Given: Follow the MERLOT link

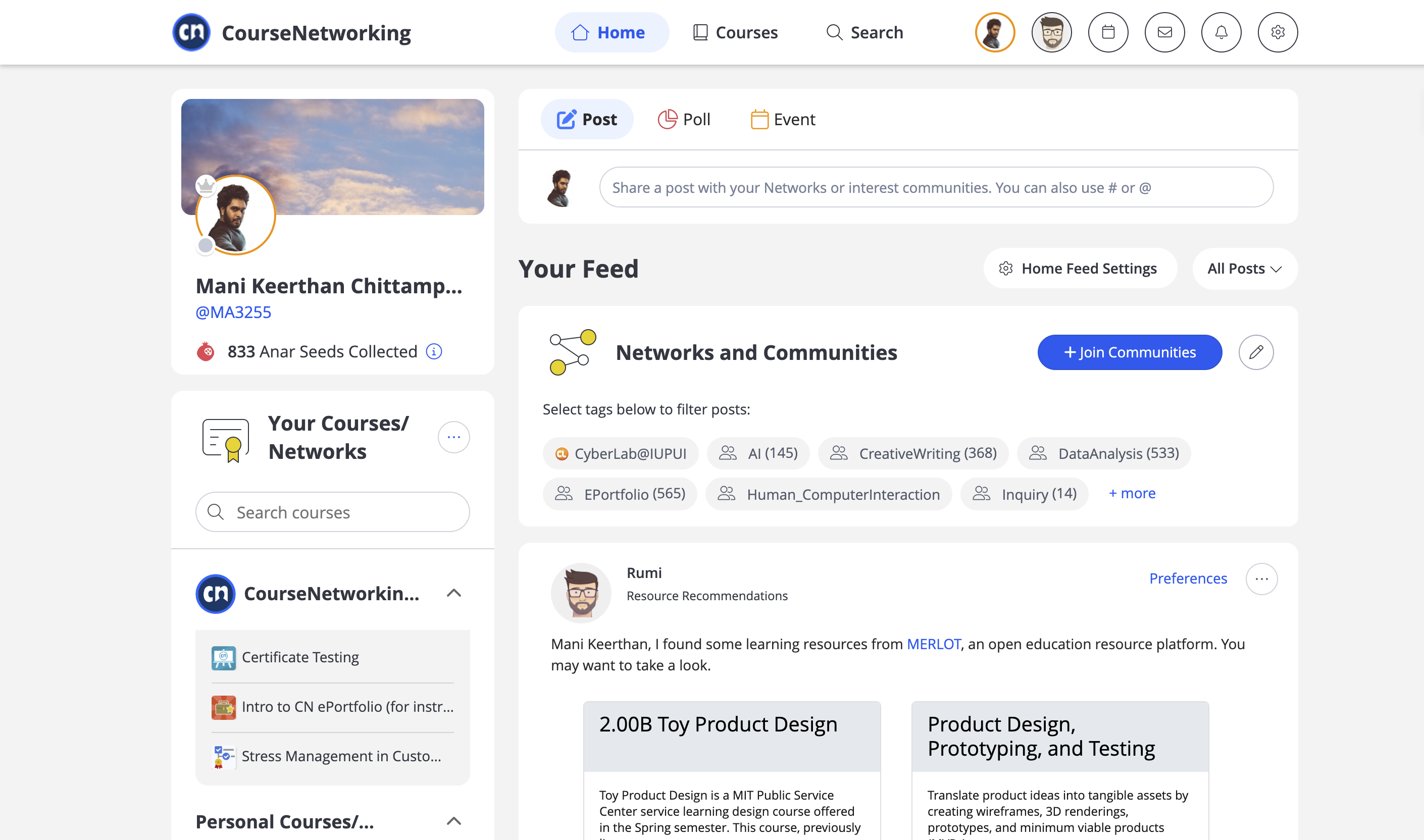Looking at the screenshot, I should 934,644.
